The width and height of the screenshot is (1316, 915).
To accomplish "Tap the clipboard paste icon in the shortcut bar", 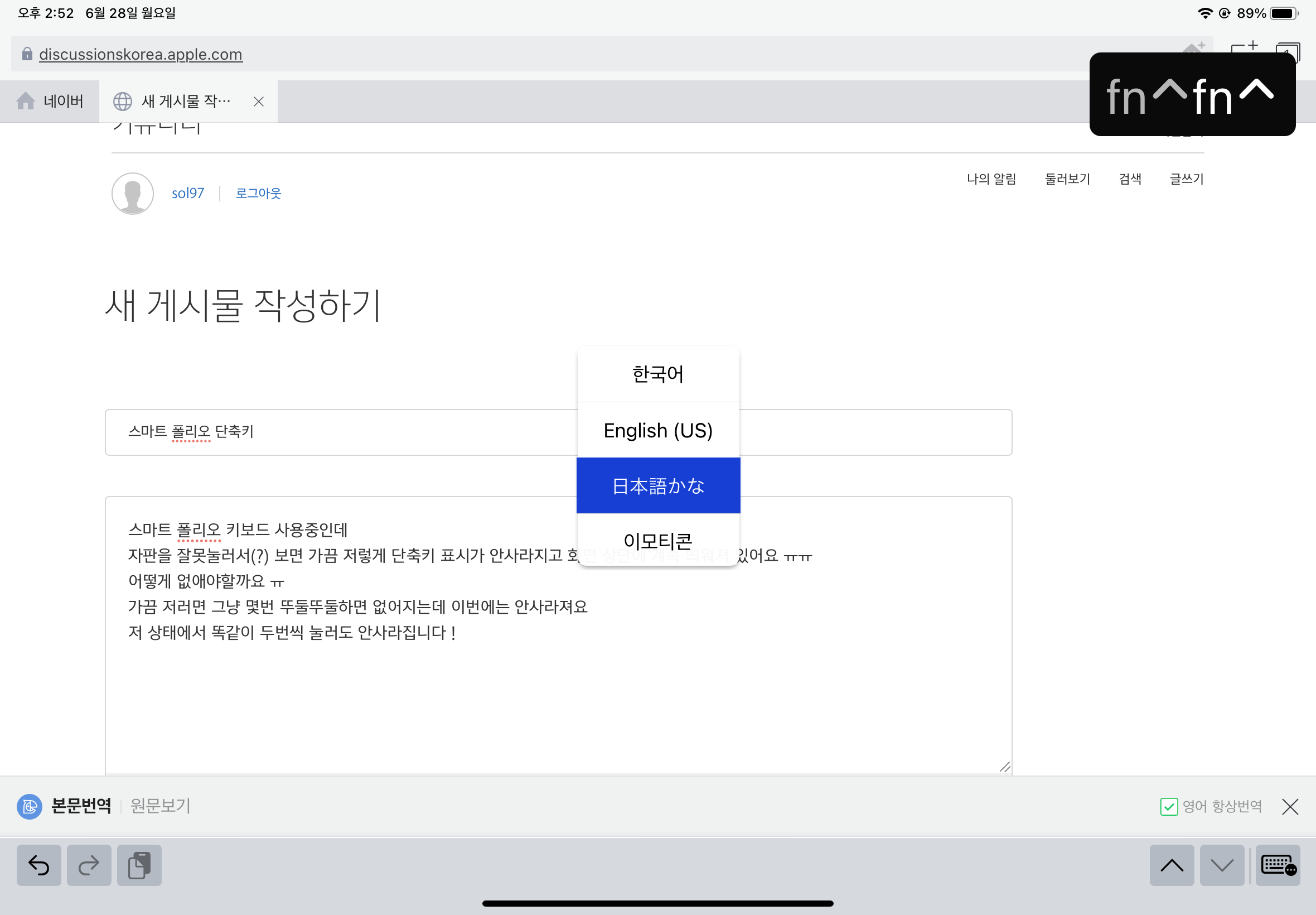I will click(x=139, y=865).
